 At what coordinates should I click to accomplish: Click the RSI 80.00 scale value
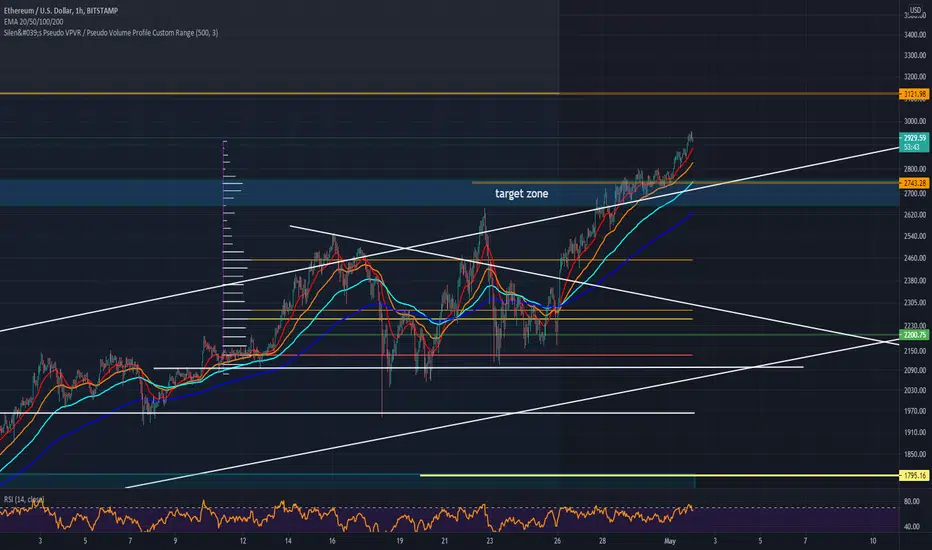[912, 501]
